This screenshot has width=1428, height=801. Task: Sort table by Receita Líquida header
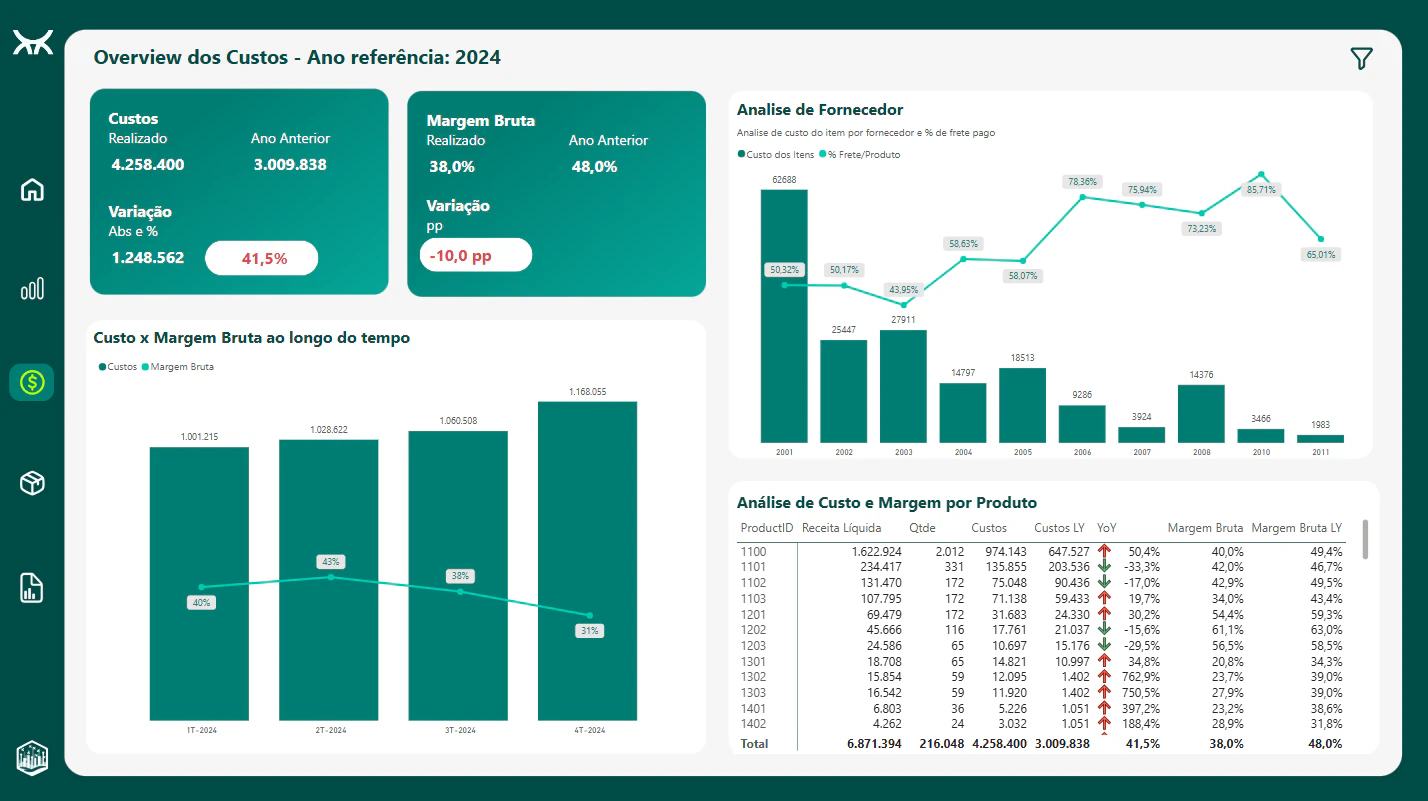(841, 527)
